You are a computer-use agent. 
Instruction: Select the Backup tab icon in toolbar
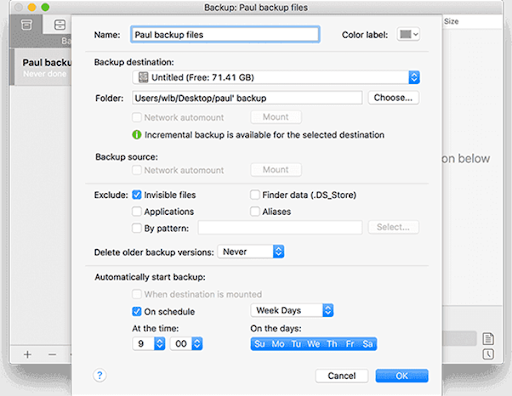tap(27, 25)
